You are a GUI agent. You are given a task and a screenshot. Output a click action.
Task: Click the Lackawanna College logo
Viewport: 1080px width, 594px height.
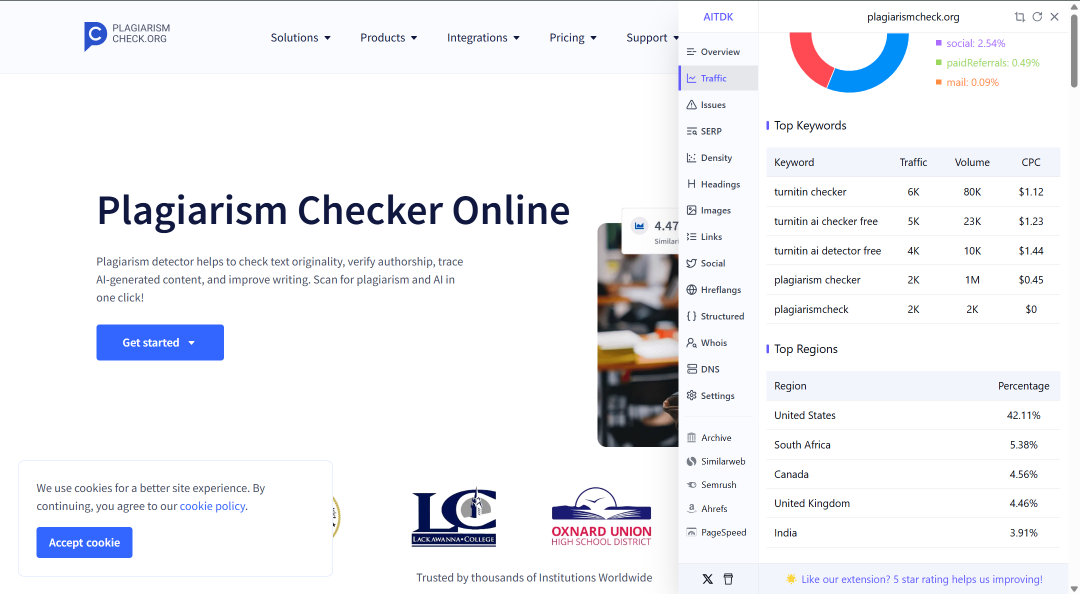point(454,517)
